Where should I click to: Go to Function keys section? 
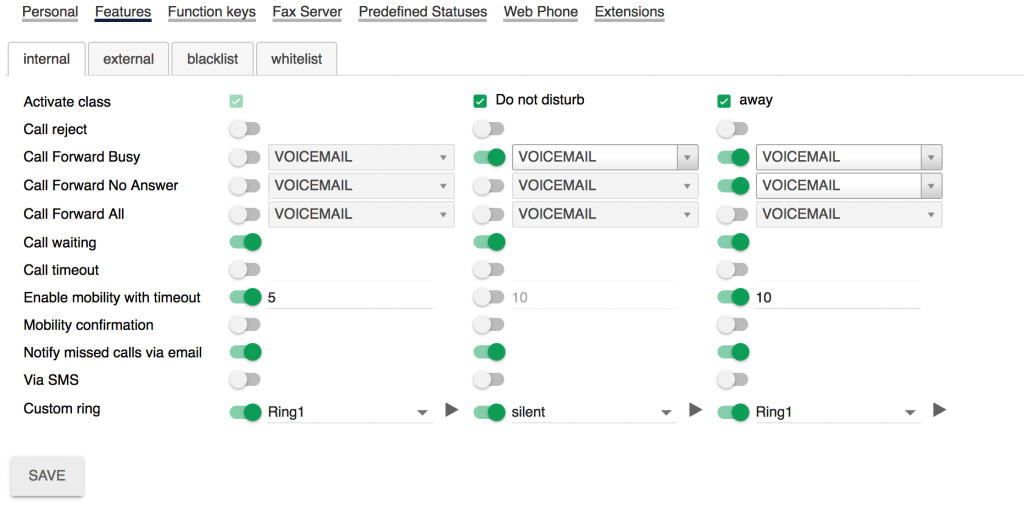point(212,12)
